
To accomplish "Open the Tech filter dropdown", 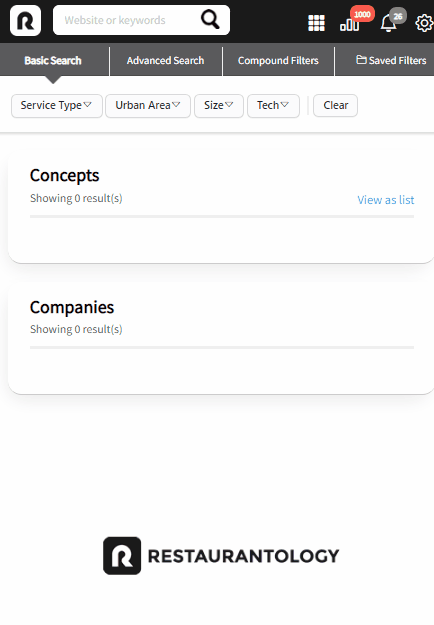I will tap(273, 106).
